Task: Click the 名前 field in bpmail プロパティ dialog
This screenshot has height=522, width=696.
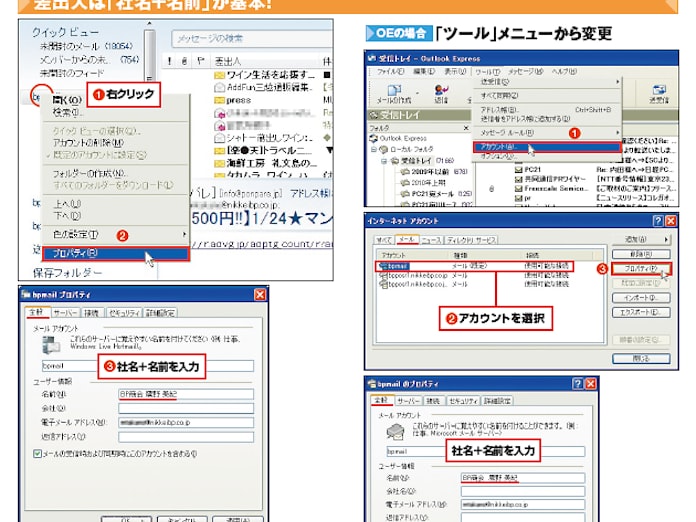Action: pyautogui.click(x=186, y=394)
